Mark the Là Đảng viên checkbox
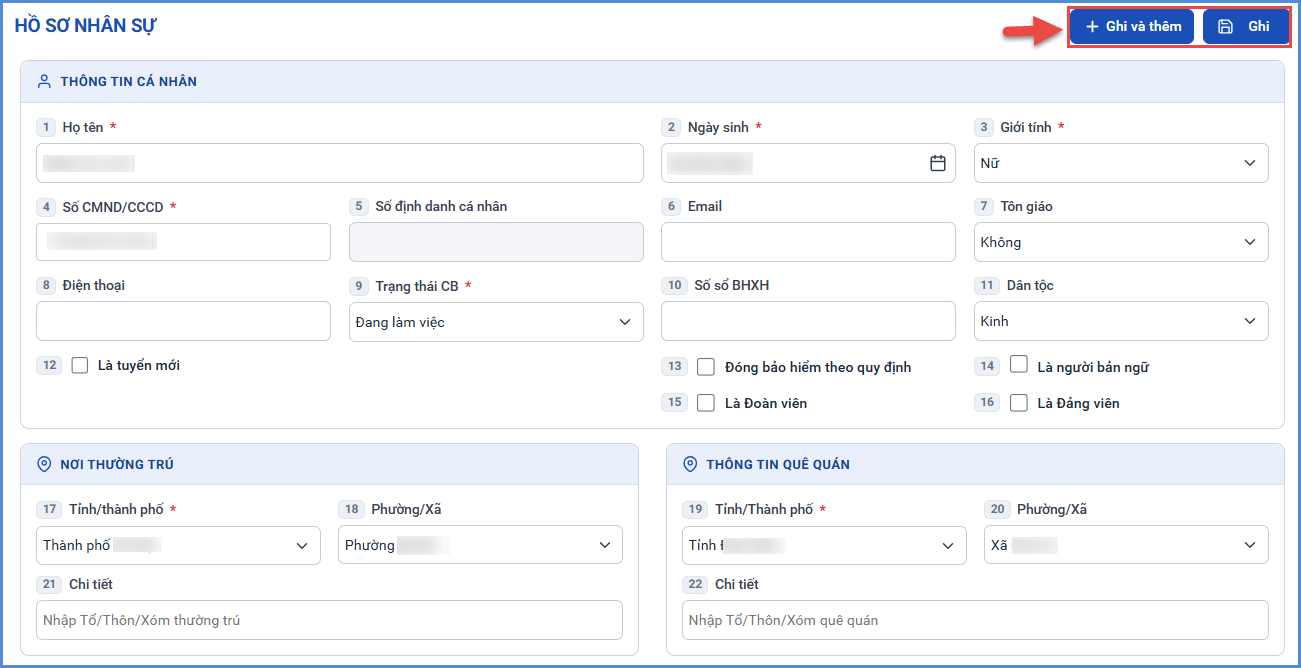The image size is (1301, 668). (x=1019, y=403)
